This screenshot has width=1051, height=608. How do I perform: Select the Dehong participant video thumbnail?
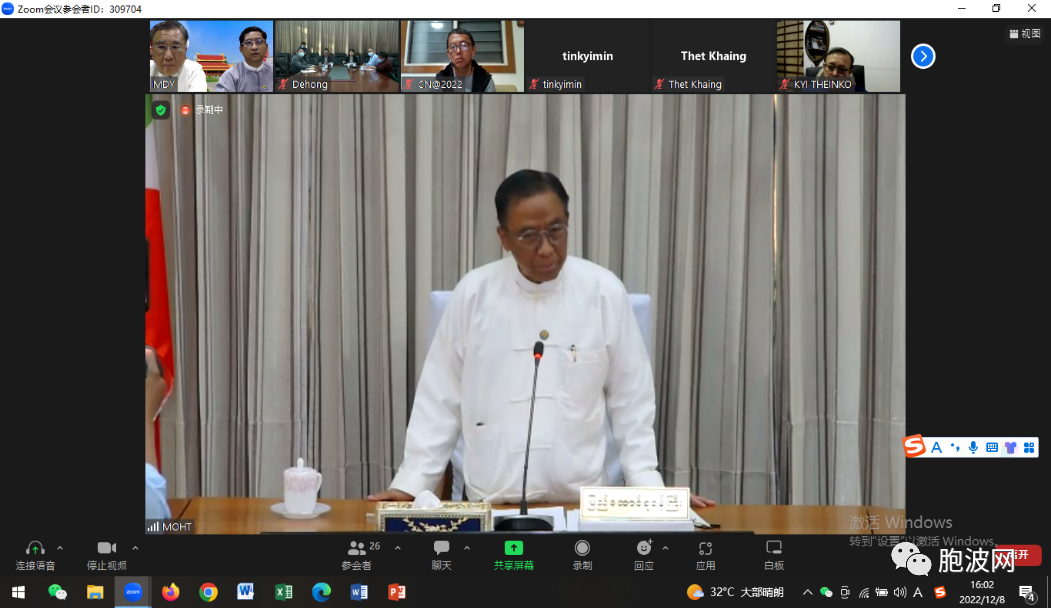tap(337, 56)
